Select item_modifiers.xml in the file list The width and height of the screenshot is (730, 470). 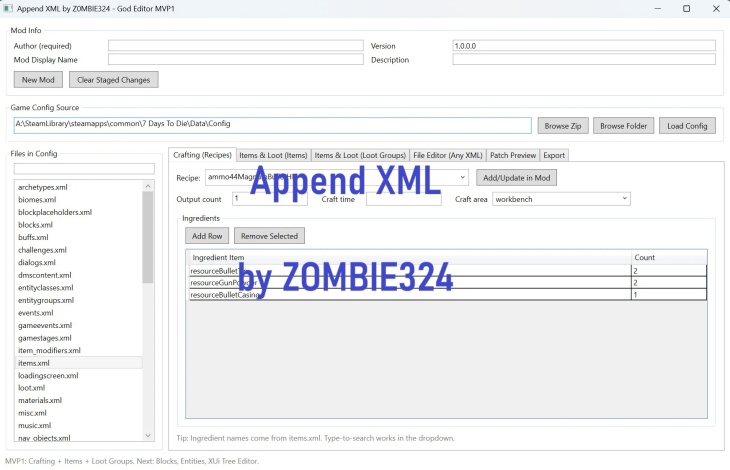78,350
